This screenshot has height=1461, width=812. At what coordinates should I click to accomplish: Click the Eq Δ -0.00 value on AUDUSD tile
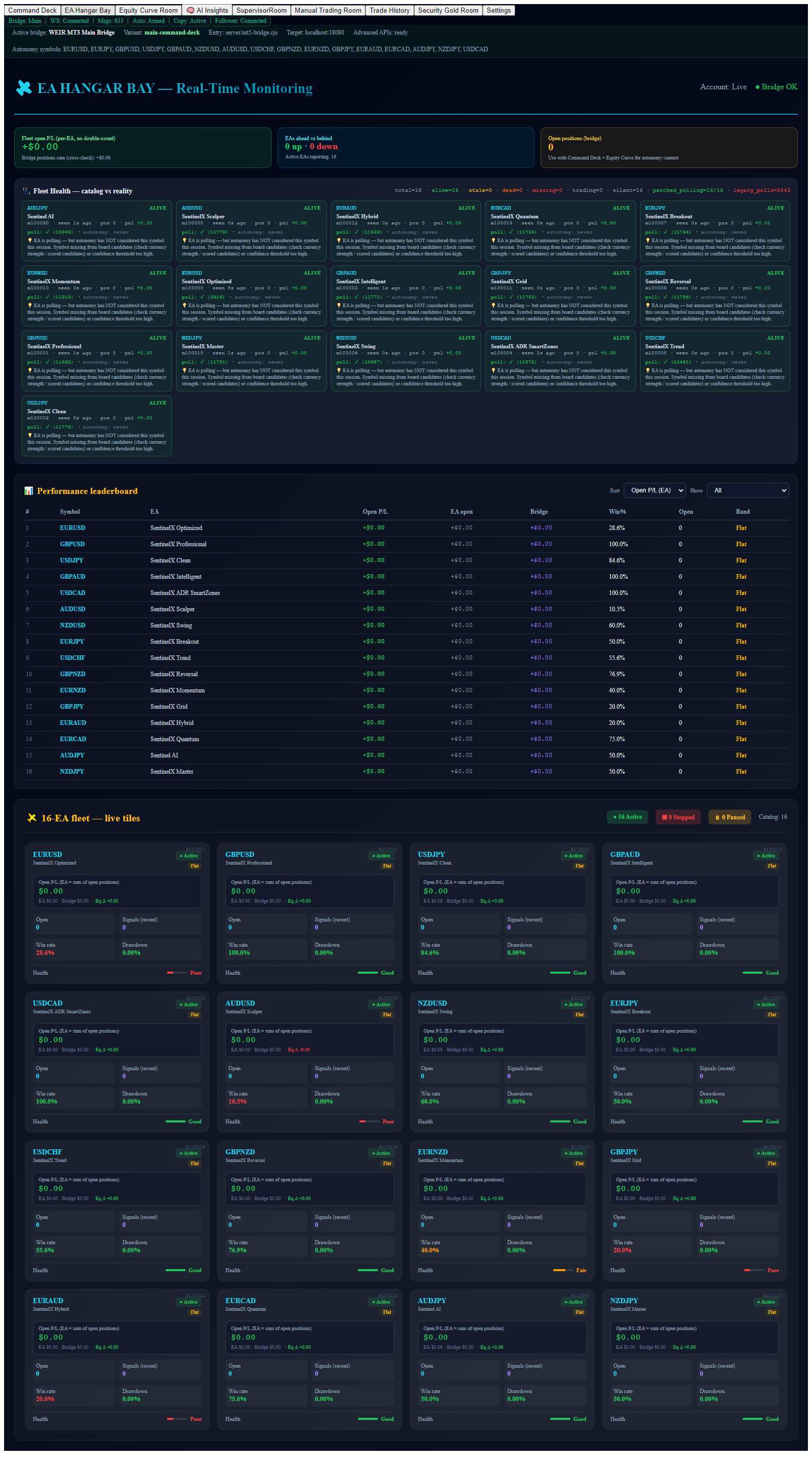coord(299,1050)
